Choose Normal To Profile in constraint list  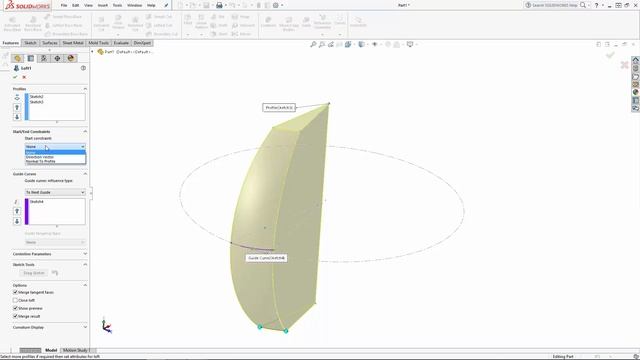tap(55, 161)
